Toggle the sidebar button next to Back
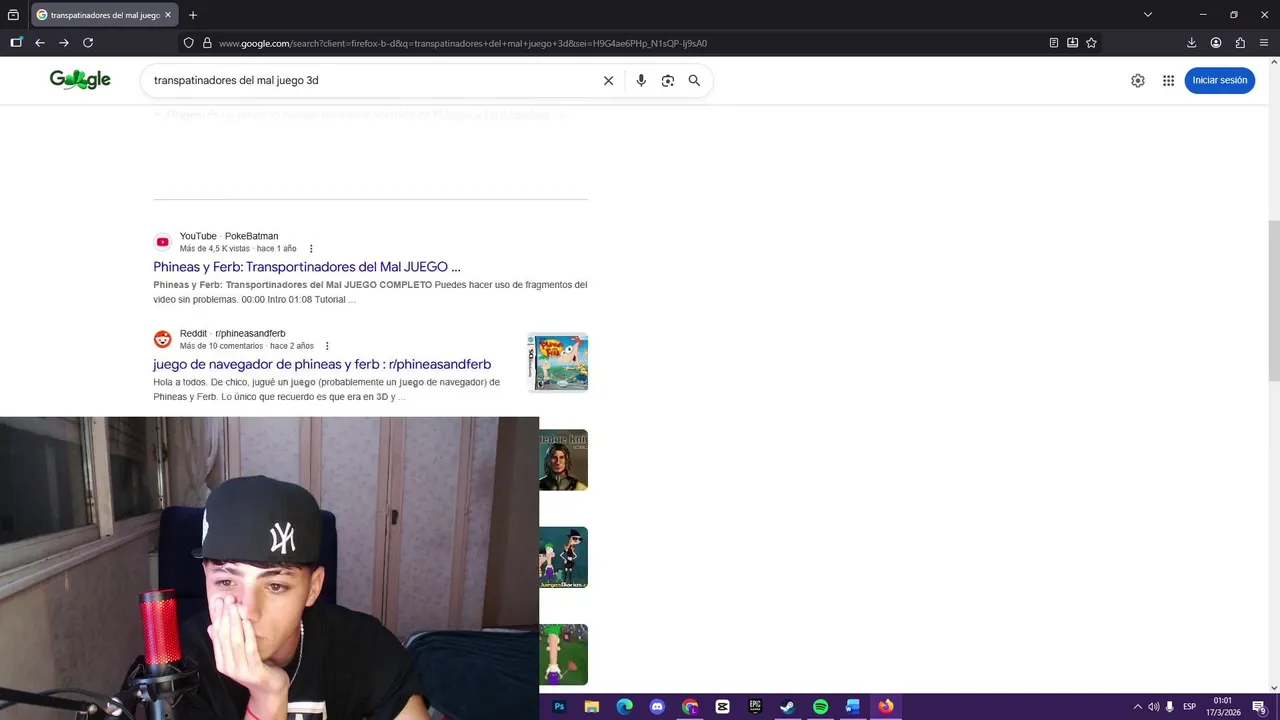This screenshot has width=1280, height=720. tap(16, 43)
